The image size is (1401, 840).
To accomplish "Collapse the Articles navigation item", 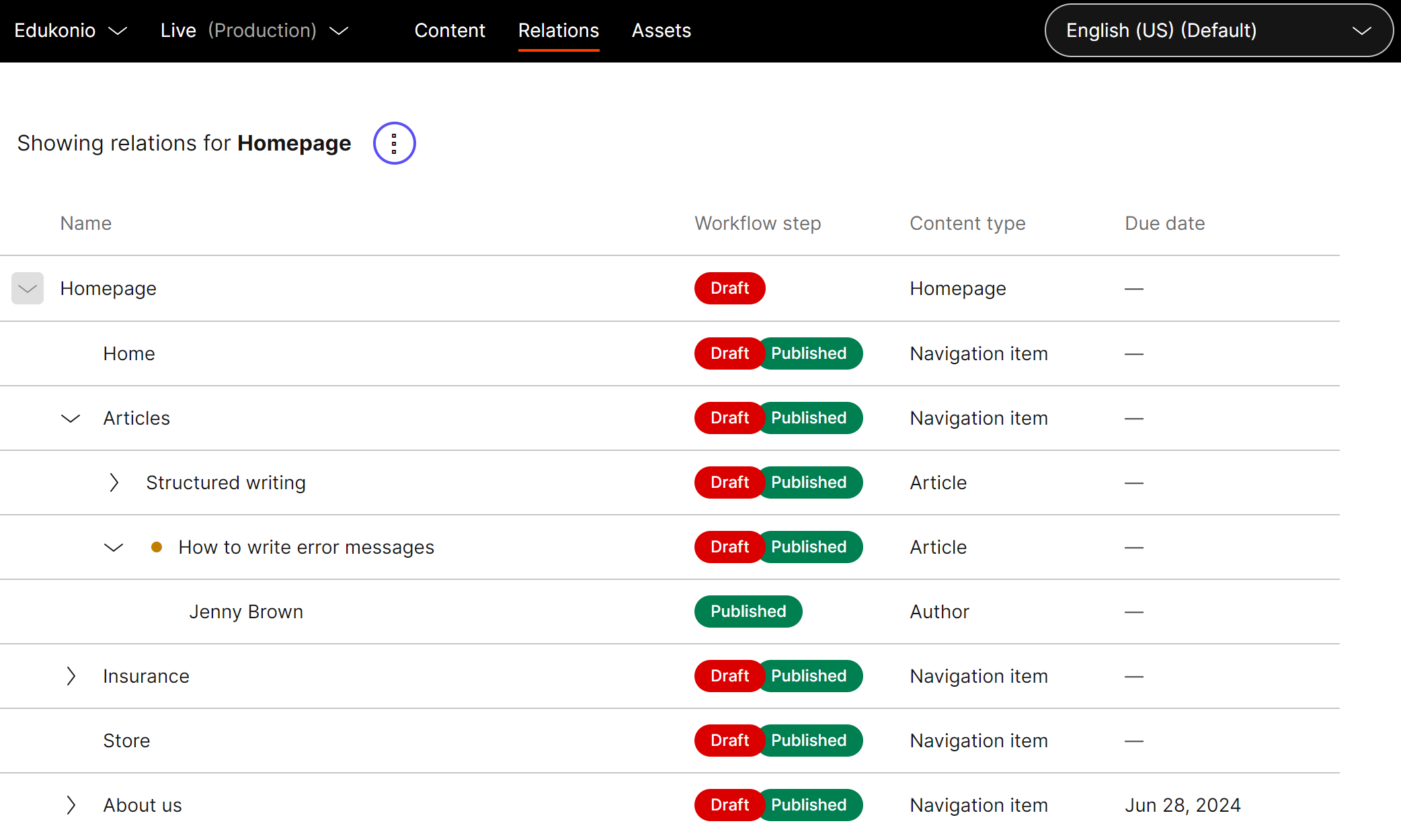I will pyautogui.click(x=71, y=419).
